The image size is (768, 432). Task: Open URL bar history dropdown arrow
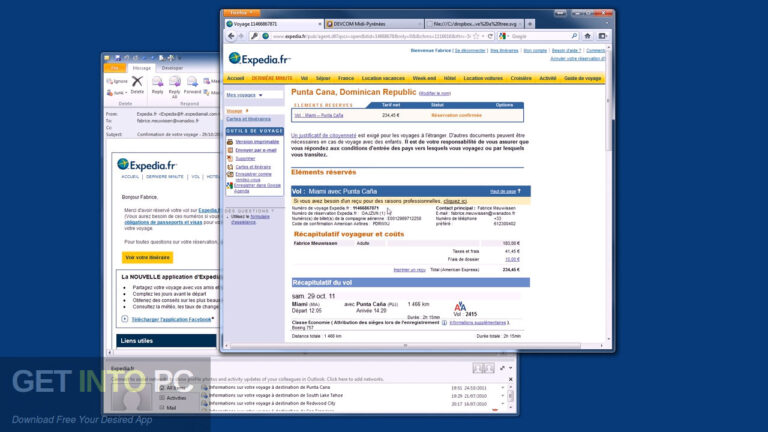click(483, 36)
